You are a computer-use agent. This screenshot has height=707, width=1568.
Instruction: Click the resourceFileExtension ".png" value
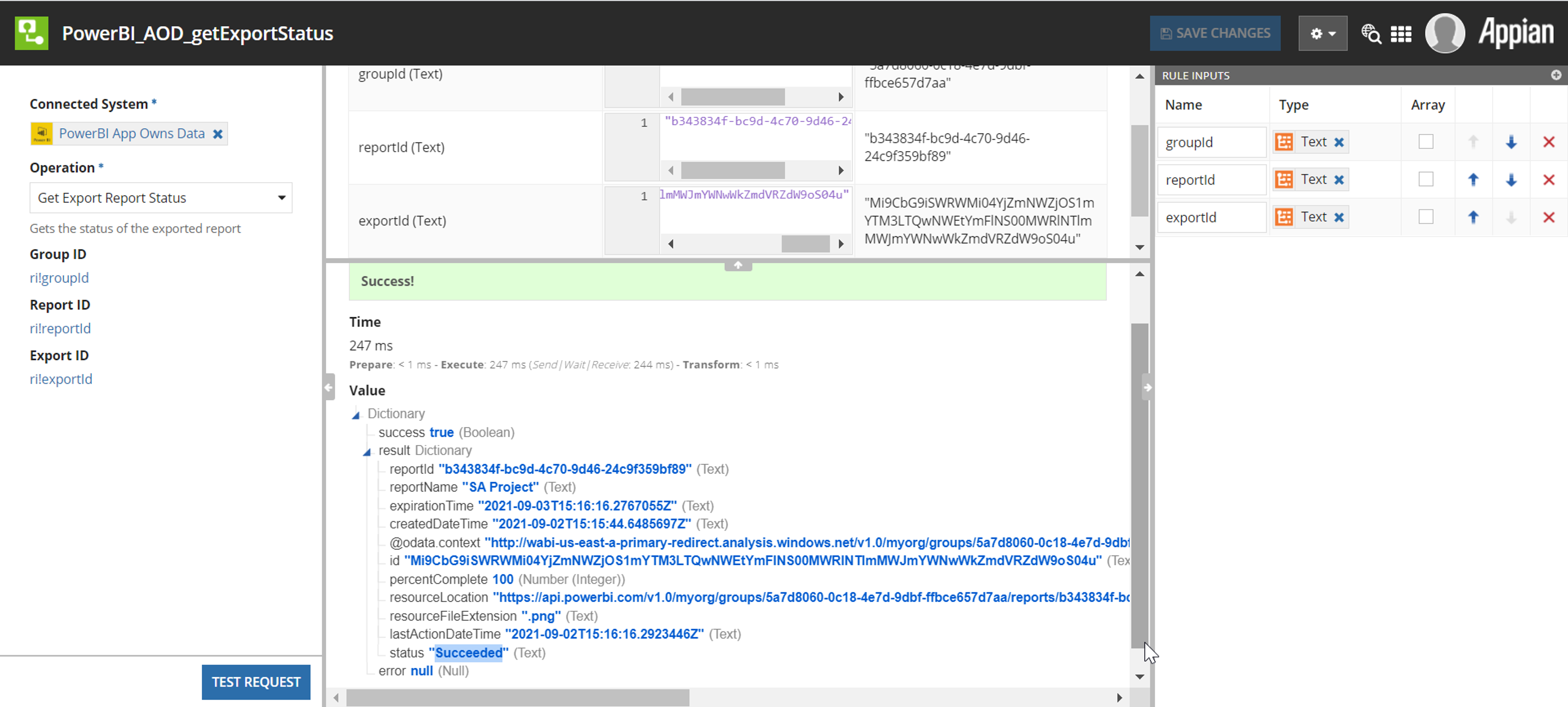tap(541, 616)
